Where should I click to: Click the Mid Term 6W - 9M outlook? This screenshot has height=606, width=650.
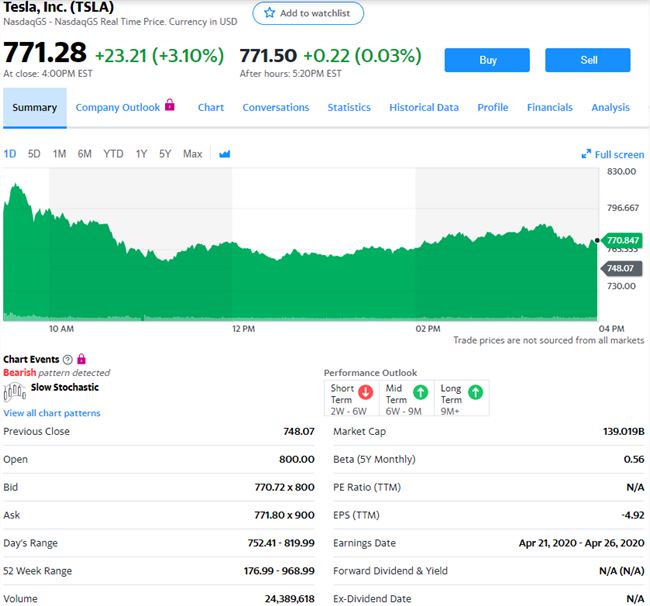pyautogui.click(x=407, y=399)
